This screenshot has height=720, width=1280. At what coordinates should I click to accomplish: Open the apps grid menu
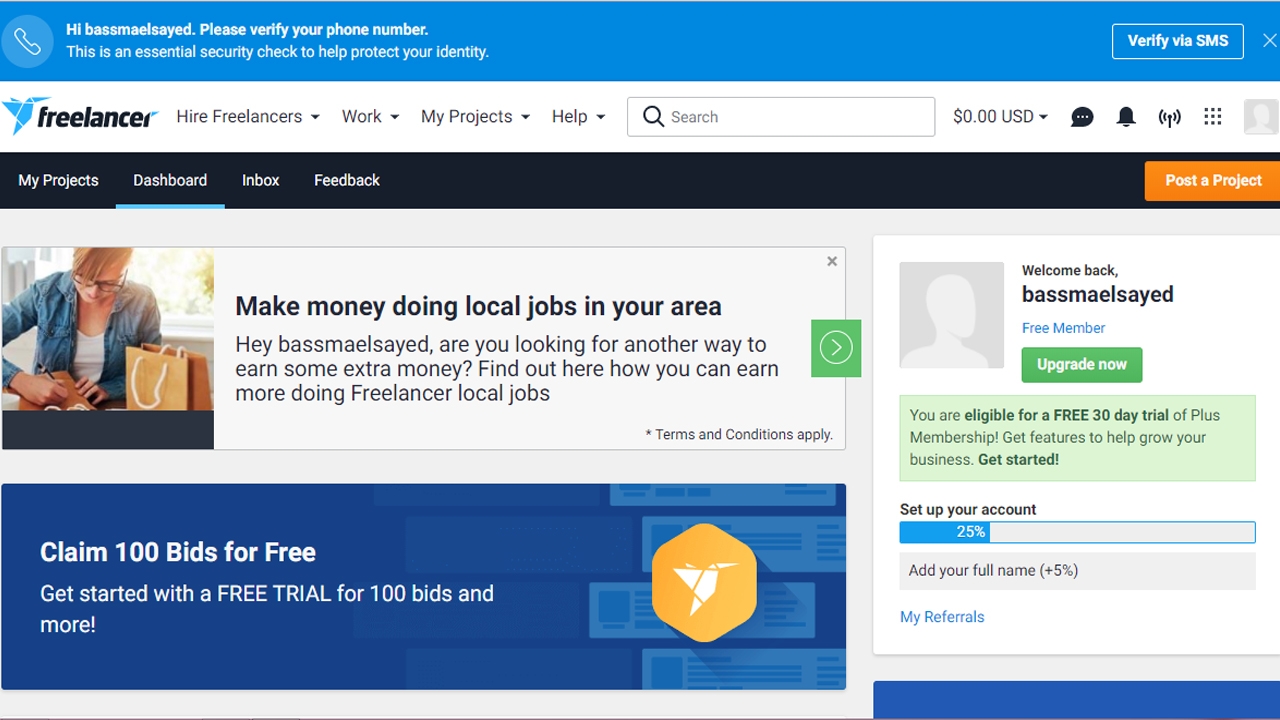[1213, 117]
